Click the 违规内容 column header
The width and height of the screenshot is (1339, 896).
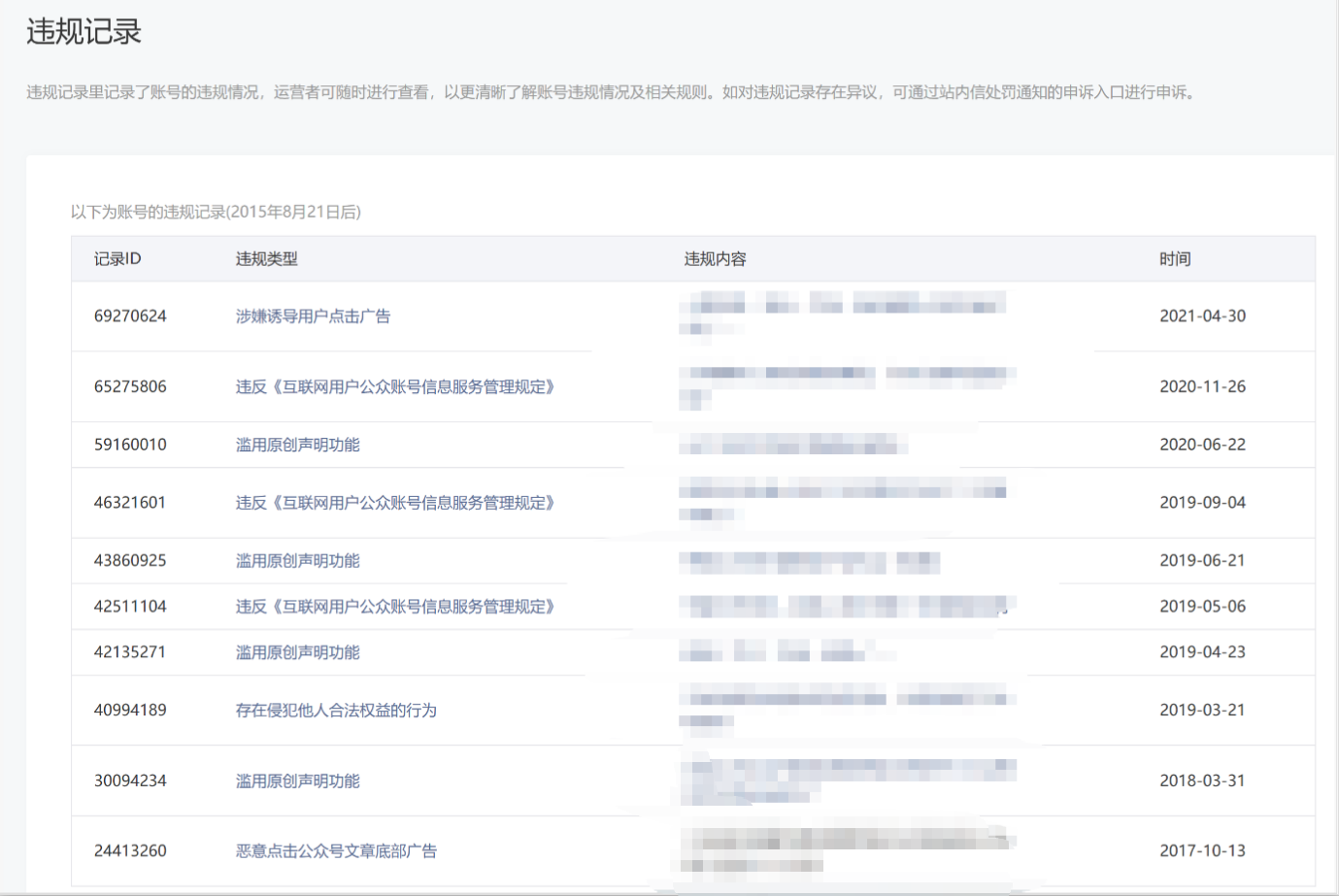point(715,259)
